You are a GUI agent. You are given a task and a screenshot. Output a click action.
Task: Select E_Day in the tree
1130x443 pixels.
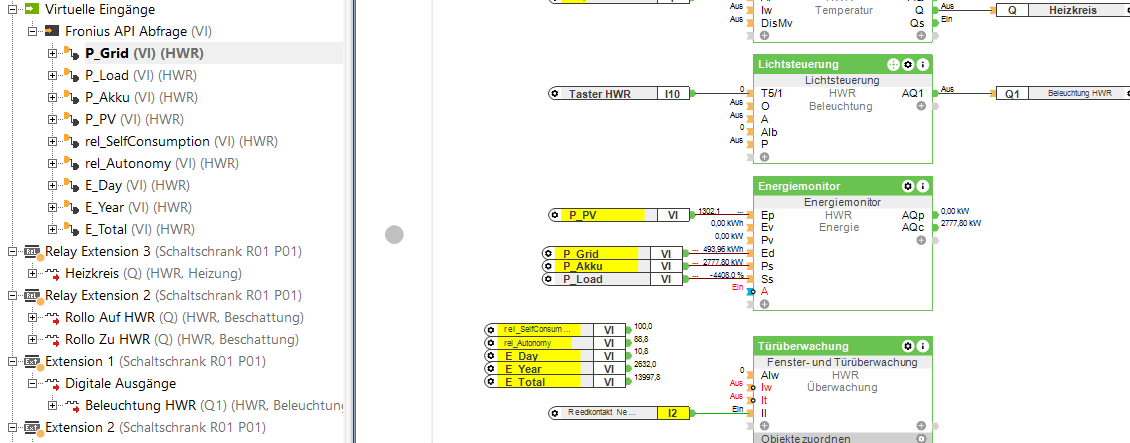point(137,185)
